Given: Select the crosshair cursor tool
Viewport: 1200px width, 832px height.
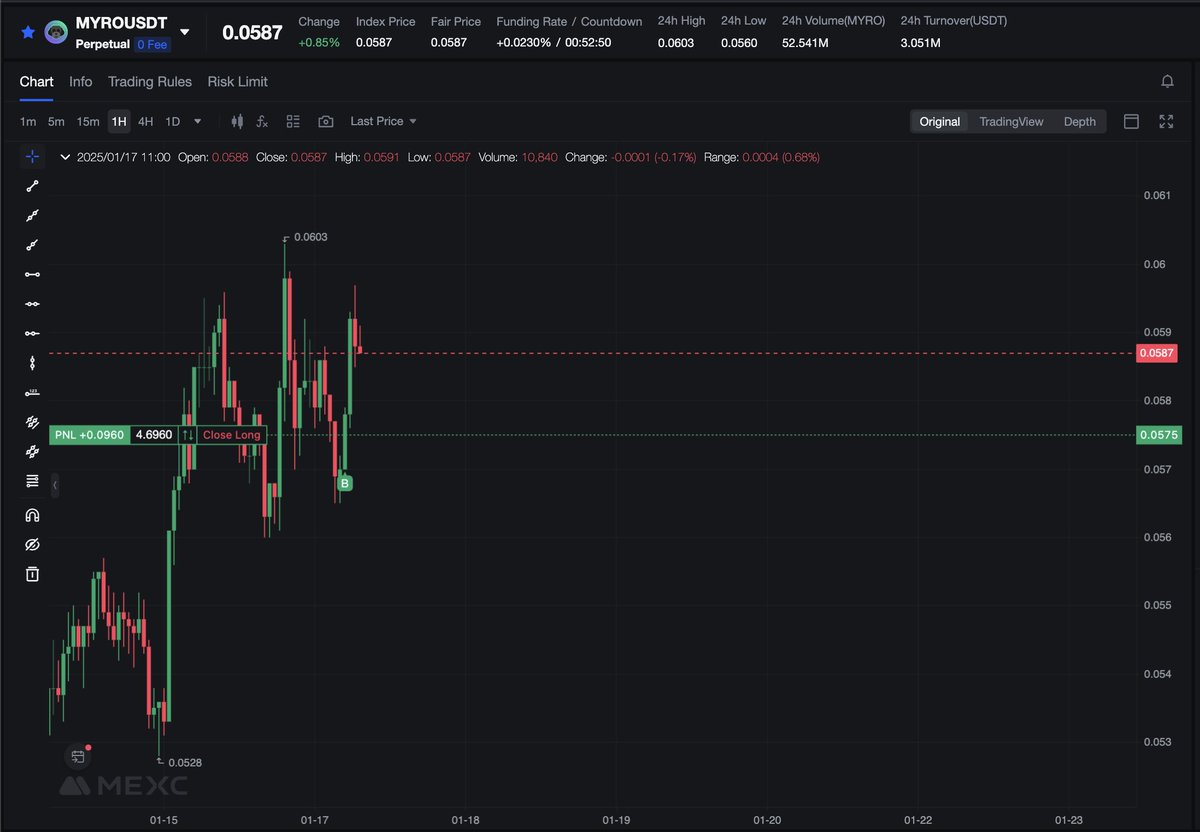Looking at the screenshot, I should pyautogui.click(x=32, y=157).
